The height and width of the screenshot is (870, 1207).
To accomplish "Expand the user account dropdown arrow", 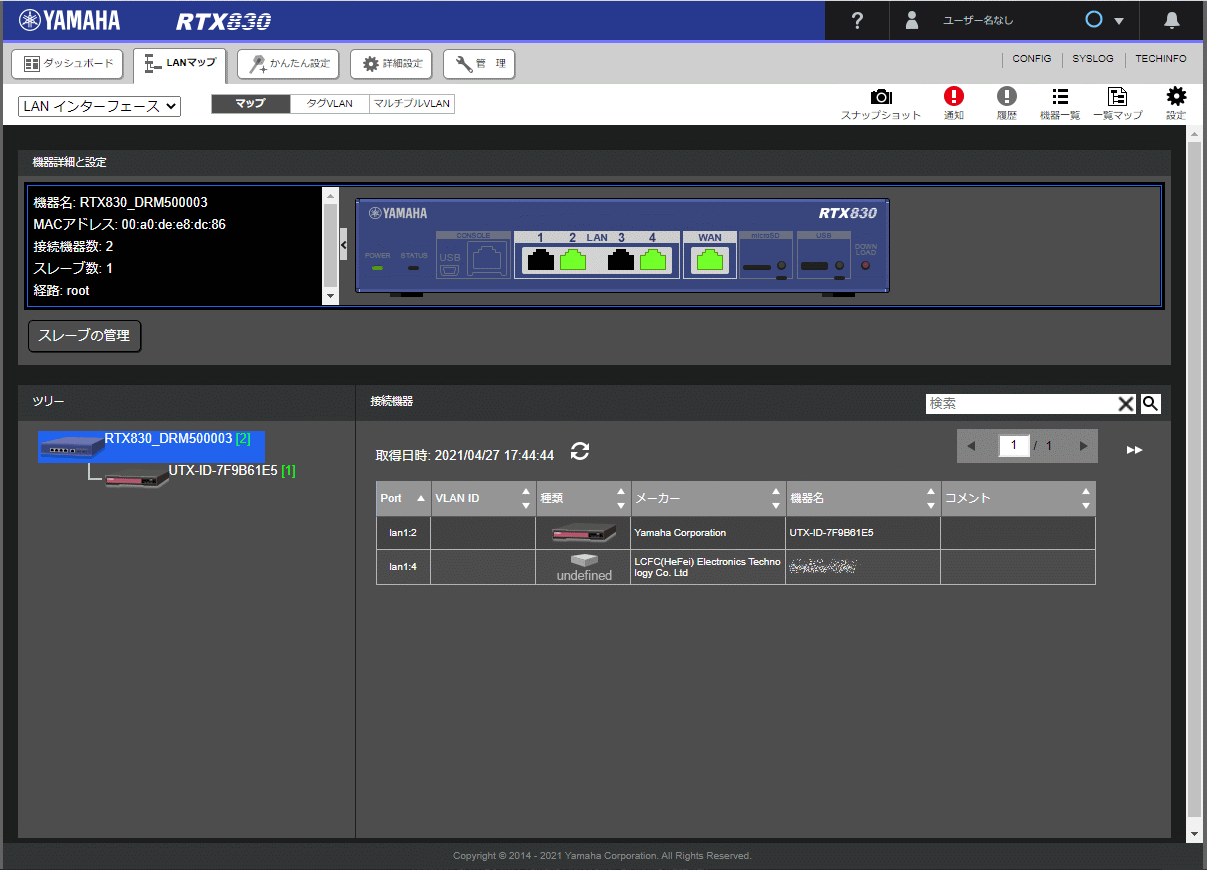I will coord(1119,21).
